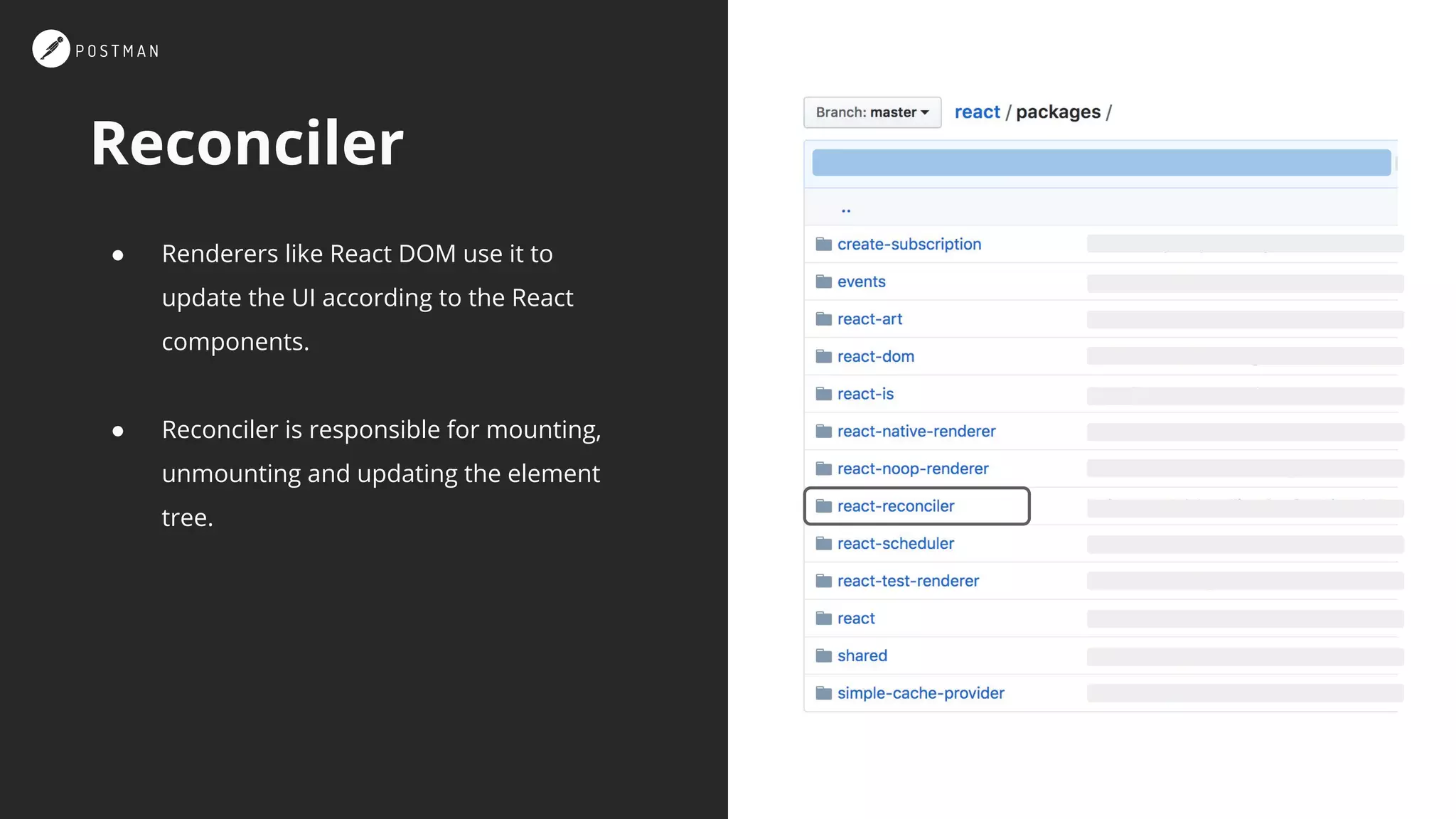1456x819 pixels.
Task: Click the simple-cache-provider folder icon
Action: 824,693
